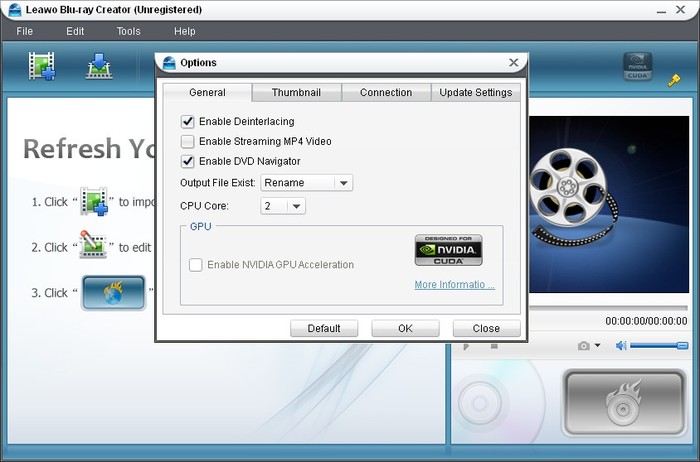The height and width of the screenshot is (462, 700).
Task: Click the yellow key register icon
Action: [x=674, y=79]
